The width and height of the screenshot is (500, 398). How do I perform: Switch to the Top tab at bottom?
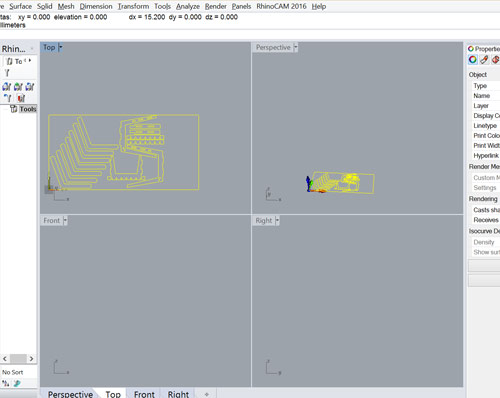(x=113, y=394)
